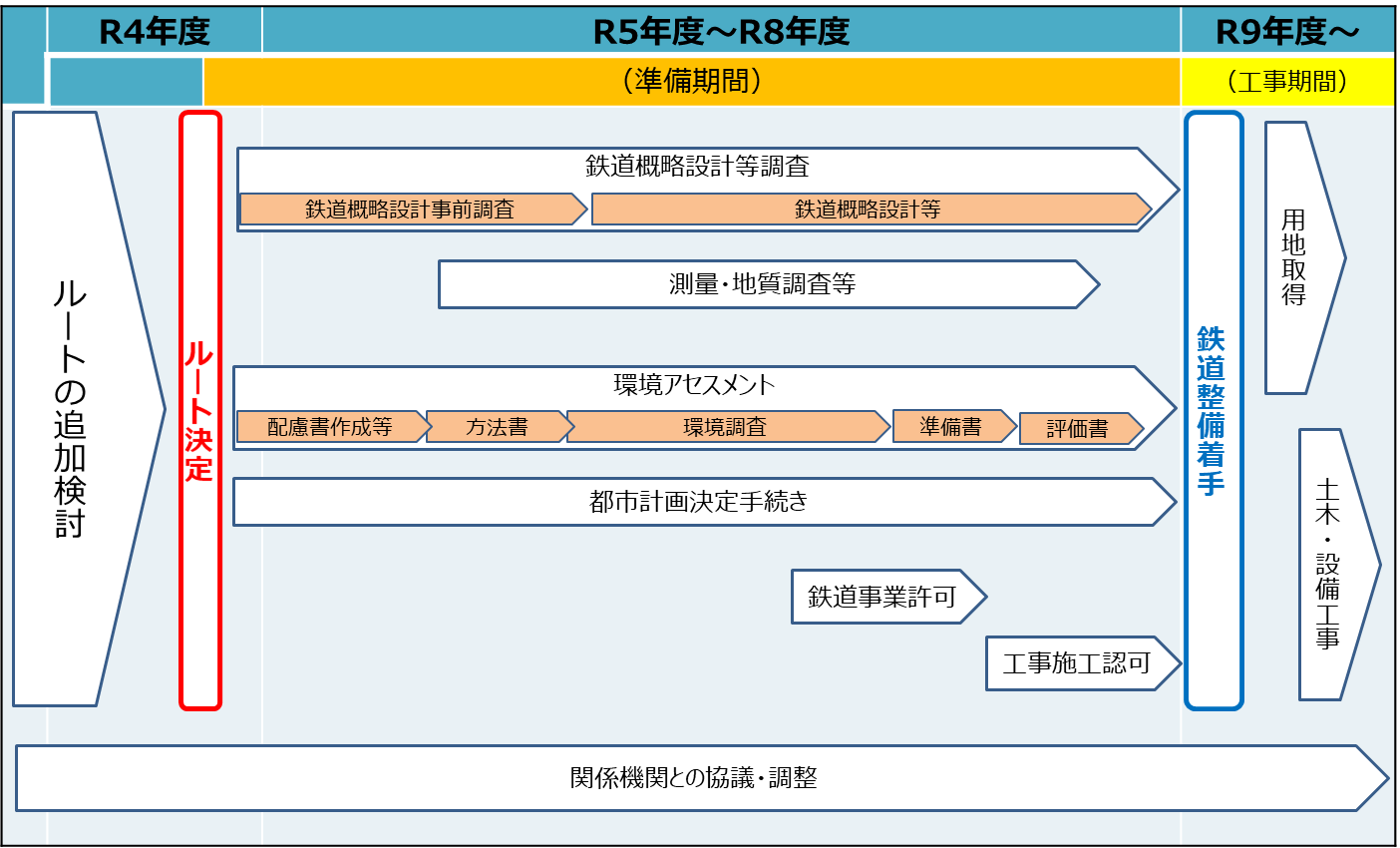
Task: Click the 土木・設備工事 arrow
Action: (1339, 565)
